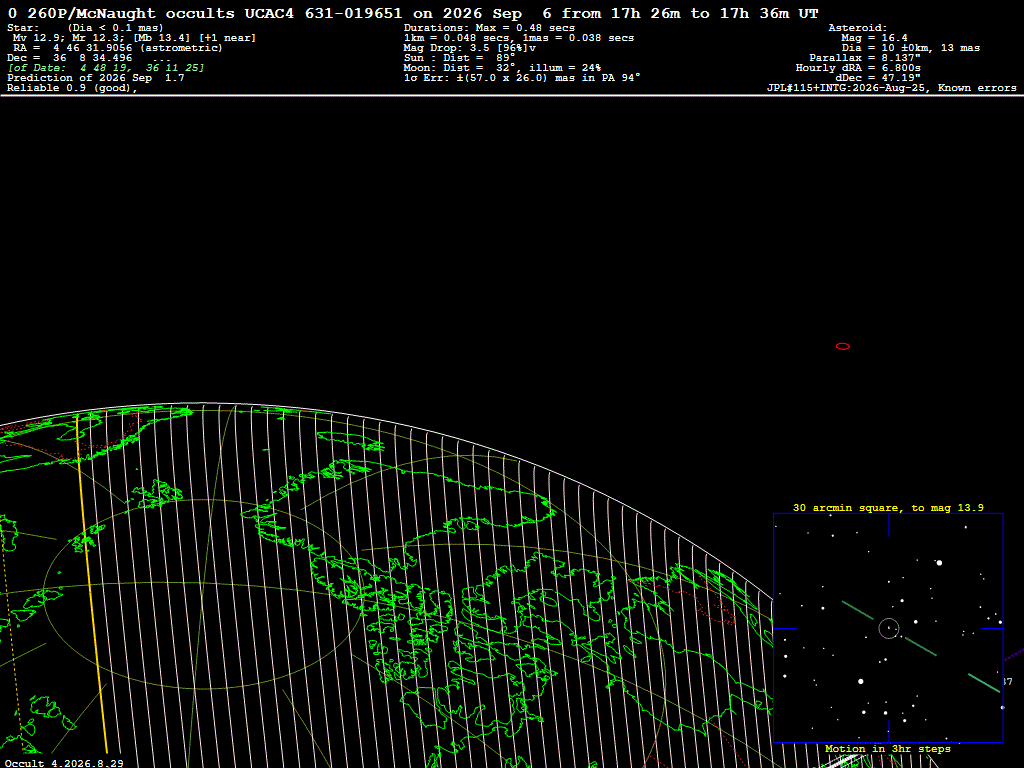Click the top crosshair tick of finder chart
This screenshot has height=768, width=1024.
coord(888,524)
